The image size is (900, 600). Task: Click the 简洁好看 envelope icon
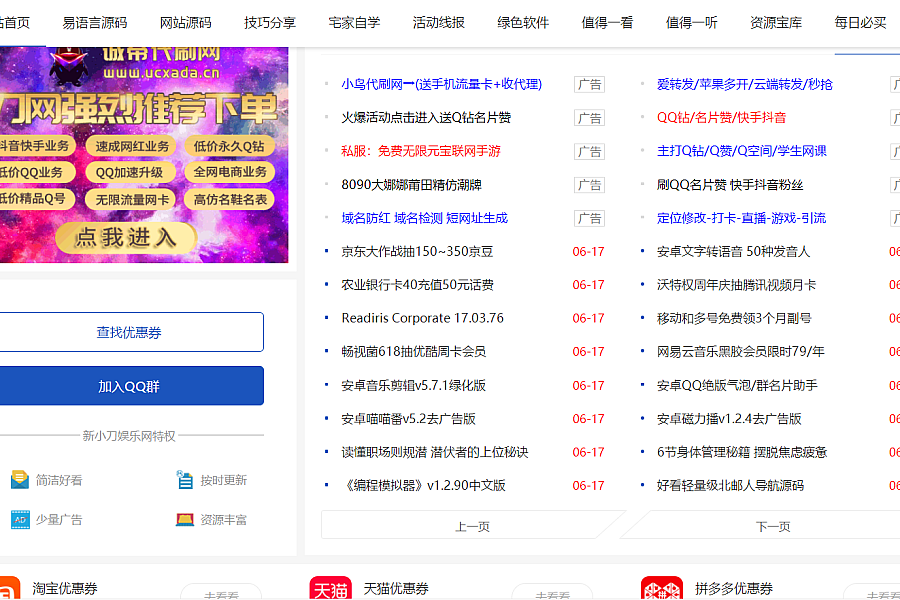click(x=20, y=480)
